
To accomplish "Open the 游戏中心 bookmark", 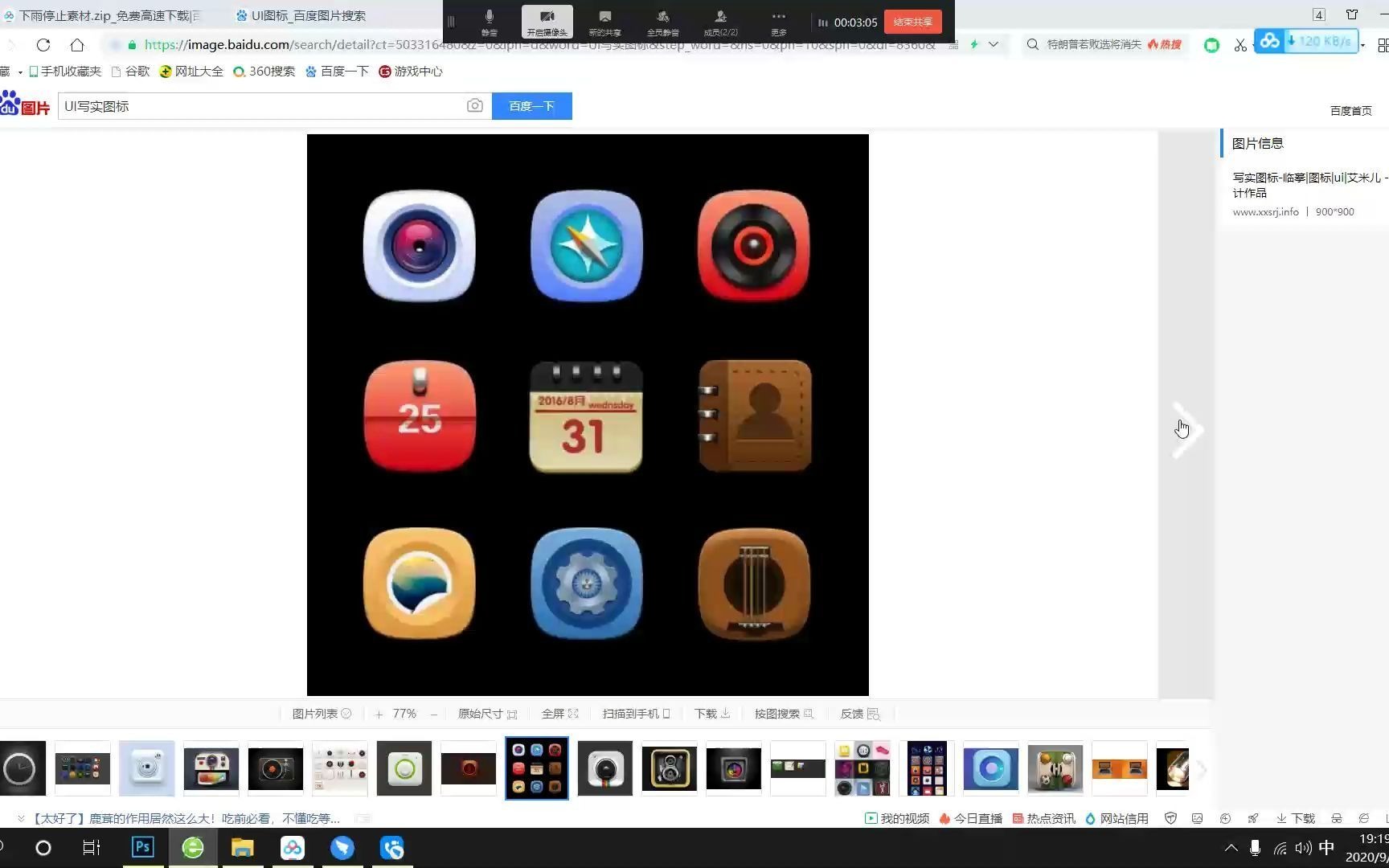I will point(411,72).
